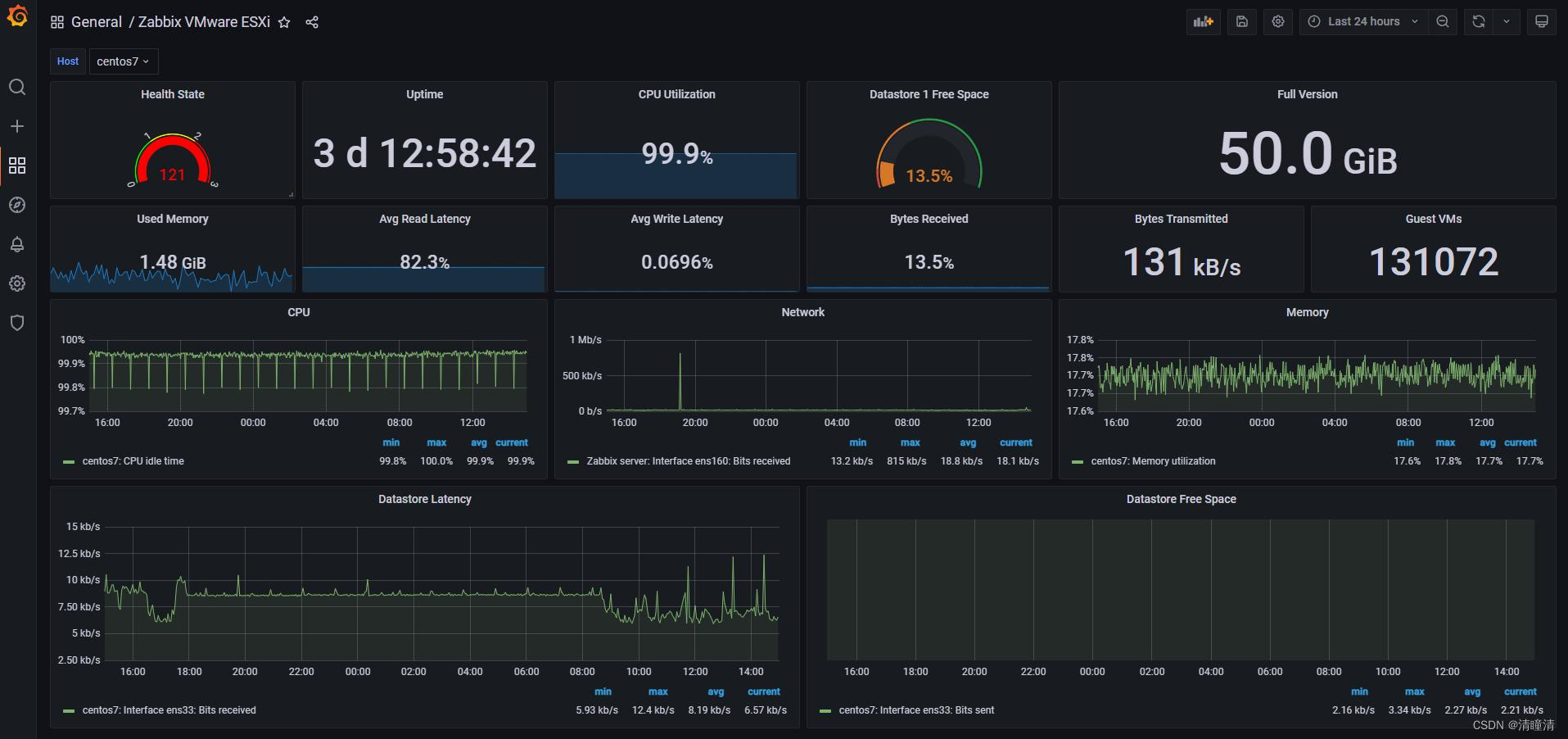Click the 50.0 GiB Full Version value
1568x739 pixels.
click(1308, 154)
